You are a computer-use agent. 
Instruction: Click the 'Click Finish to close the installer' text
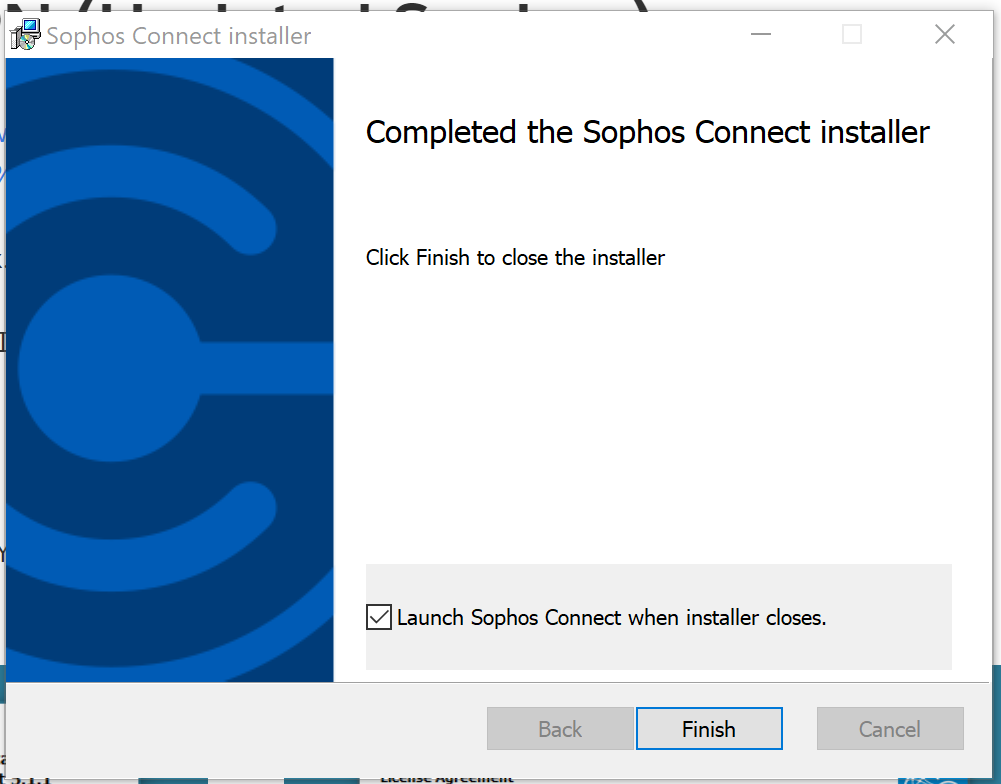pyautogui.click(x=515, y=258)
